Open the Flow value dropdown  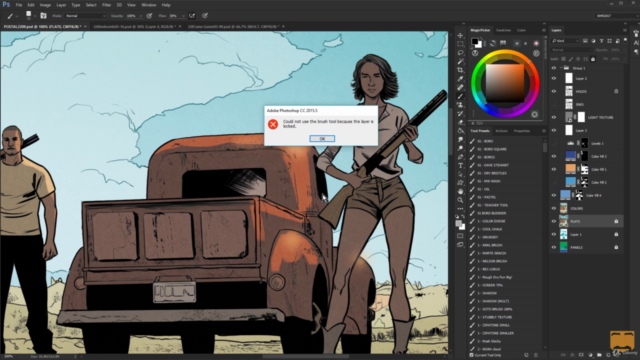tap(182, 16)
